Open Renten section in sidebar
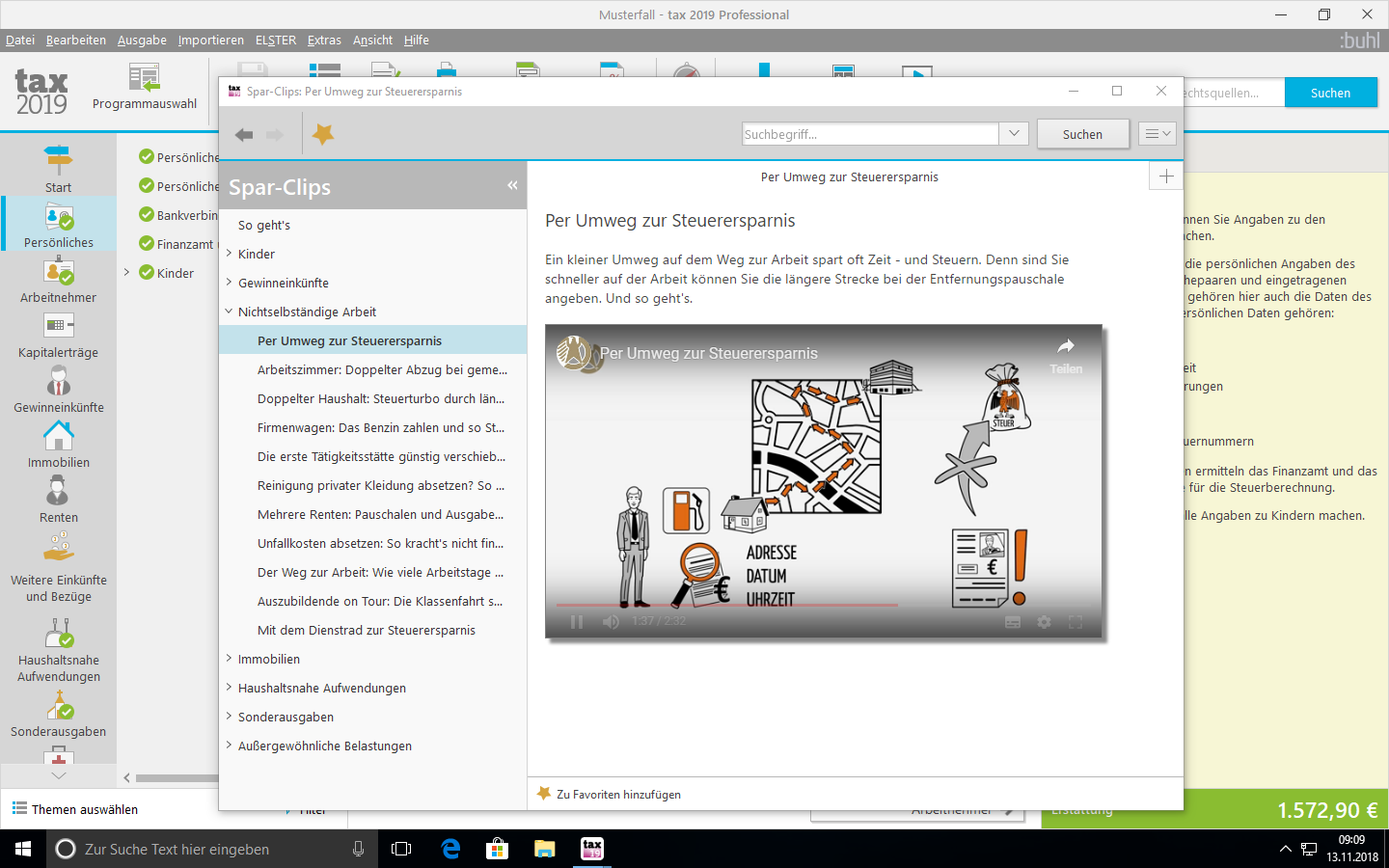 click(58, 499)
